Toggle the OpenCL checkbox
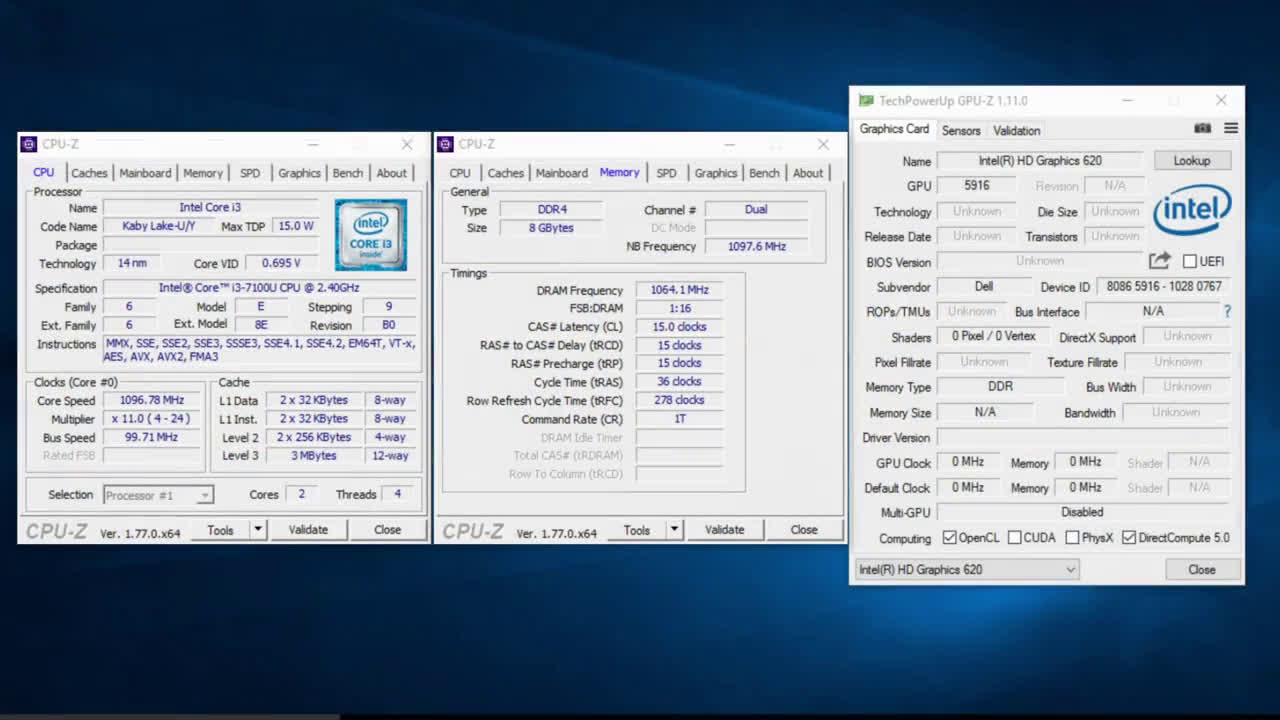Screen dimensions: 1280x720 949,538
